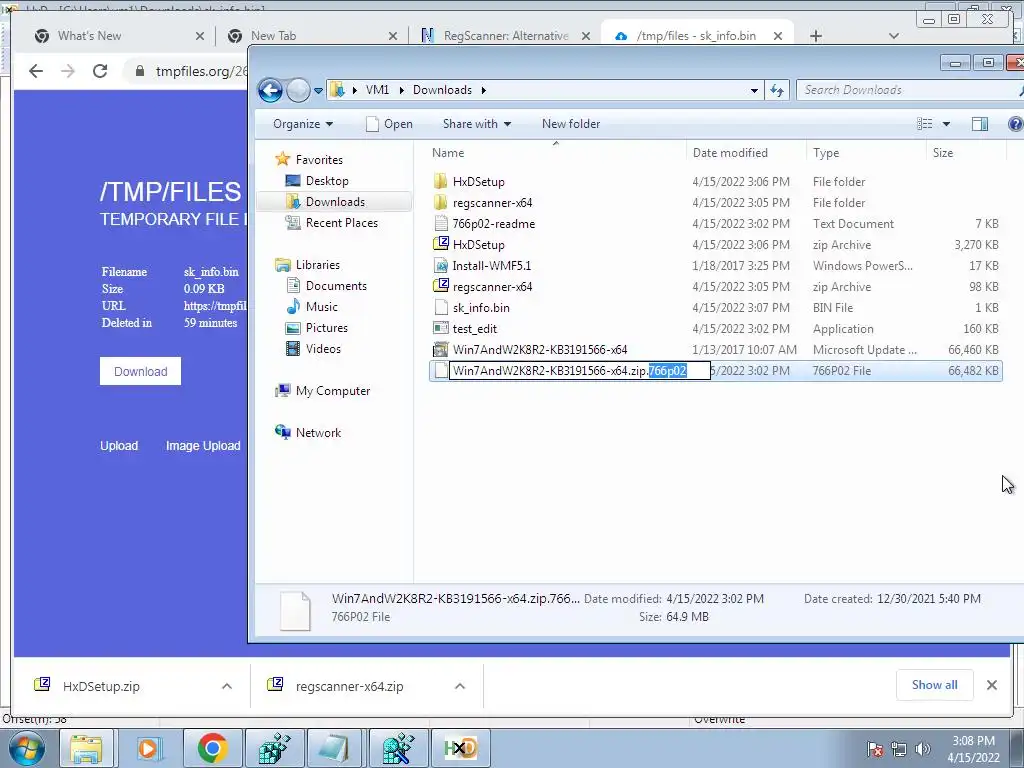Open the view options dropdown arrow

tap(946, 124)
